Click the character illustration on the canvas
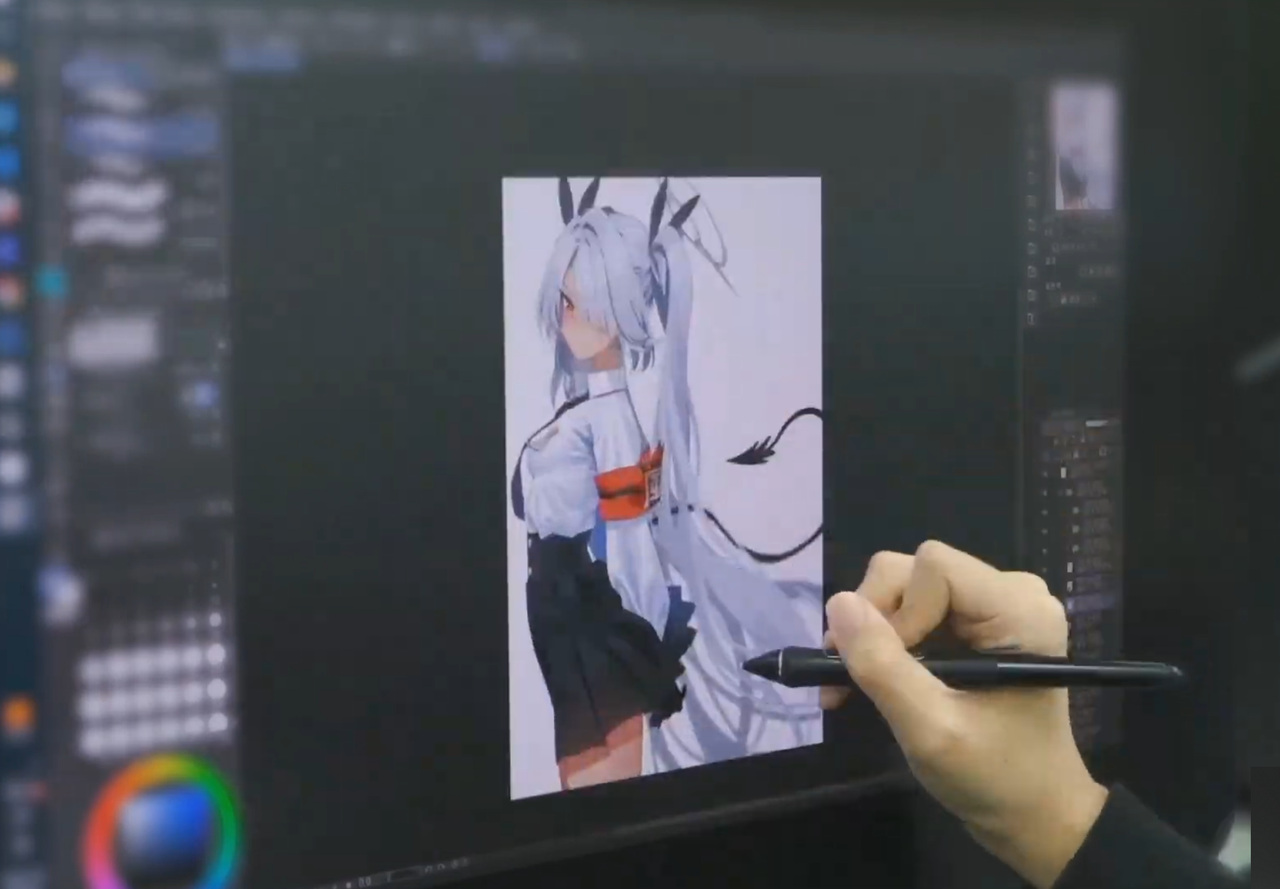 click(665, 487)
